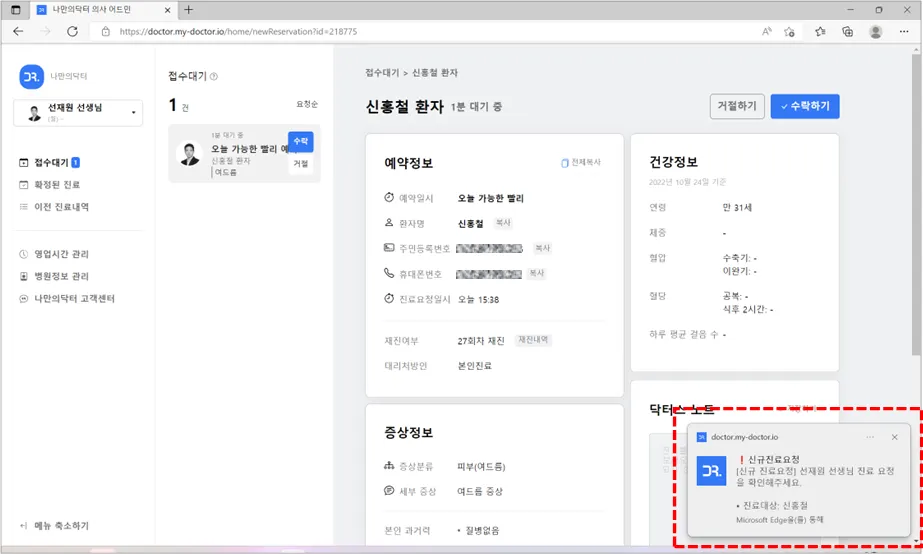Click the 나만의닥터 DR logo
This screenshot has height=554, width=923.
pos(31,77)
